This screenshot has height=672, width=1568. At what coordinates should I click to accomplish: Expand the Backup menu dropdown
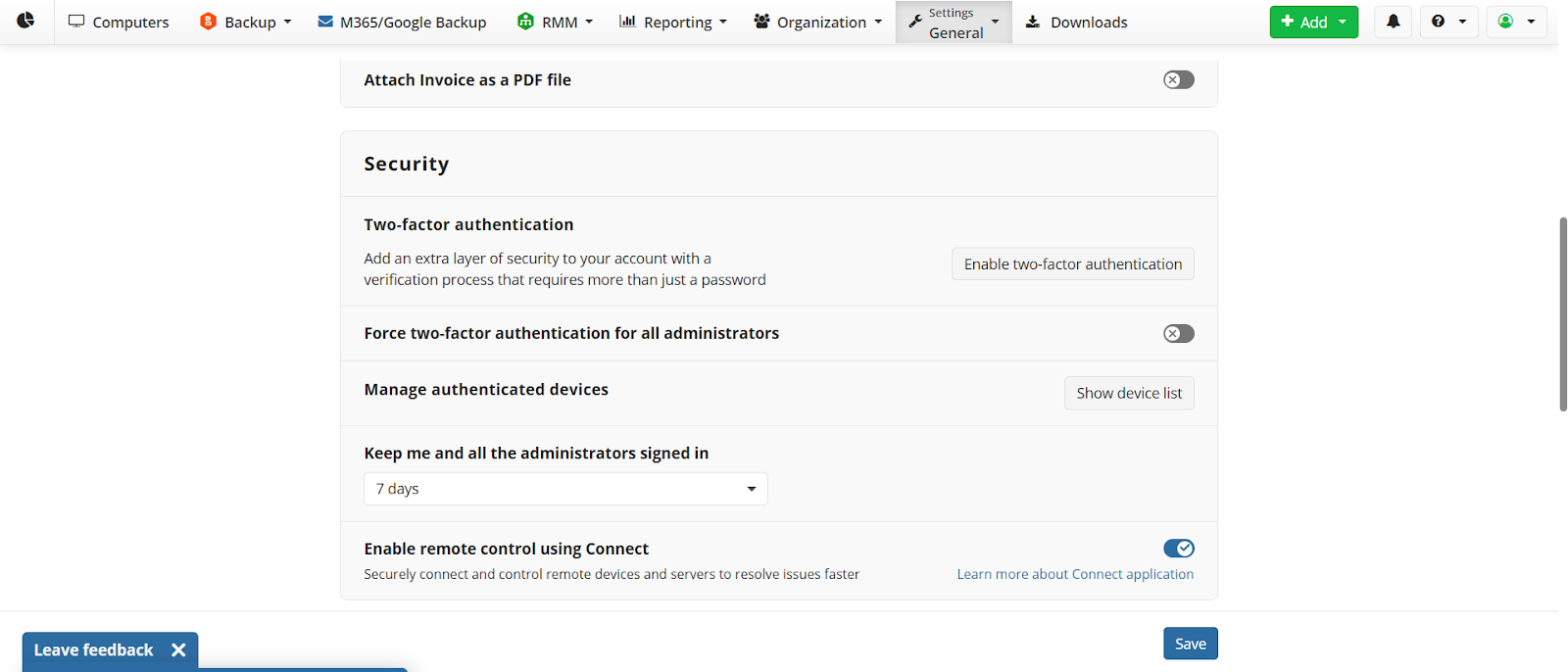coord(285,21)
